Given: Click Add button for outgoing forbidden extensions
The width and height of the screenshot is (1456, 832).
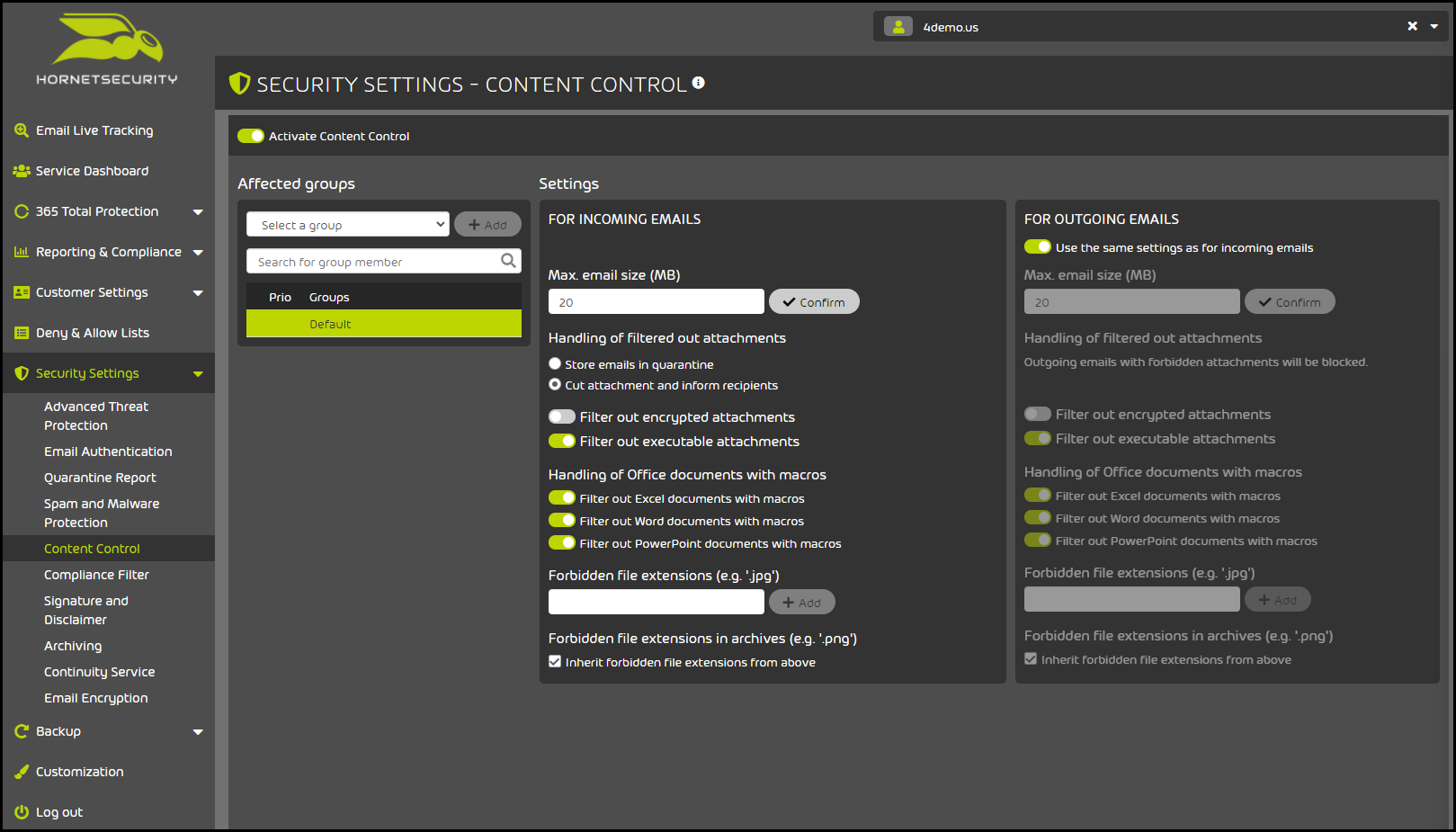Looking at the screenshot, I should pyautogui.click(x=1278, y=599).
